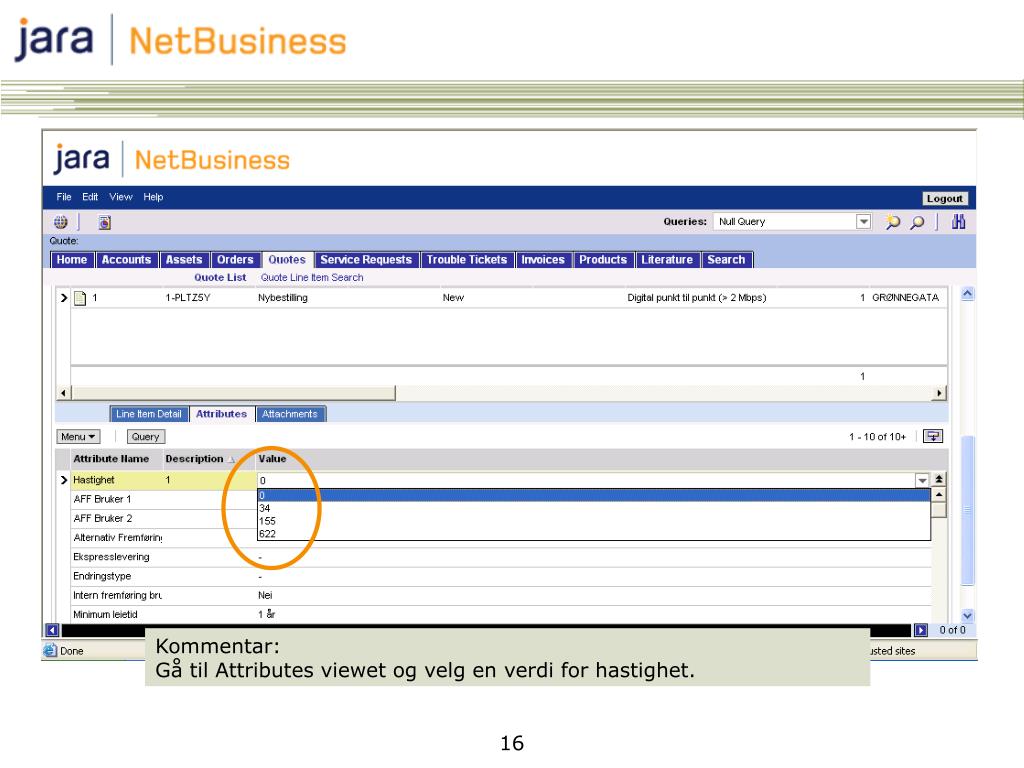This screenshot has width=1024, height=768.
Task: Switch to the Search tab
Action: (726, 260)
